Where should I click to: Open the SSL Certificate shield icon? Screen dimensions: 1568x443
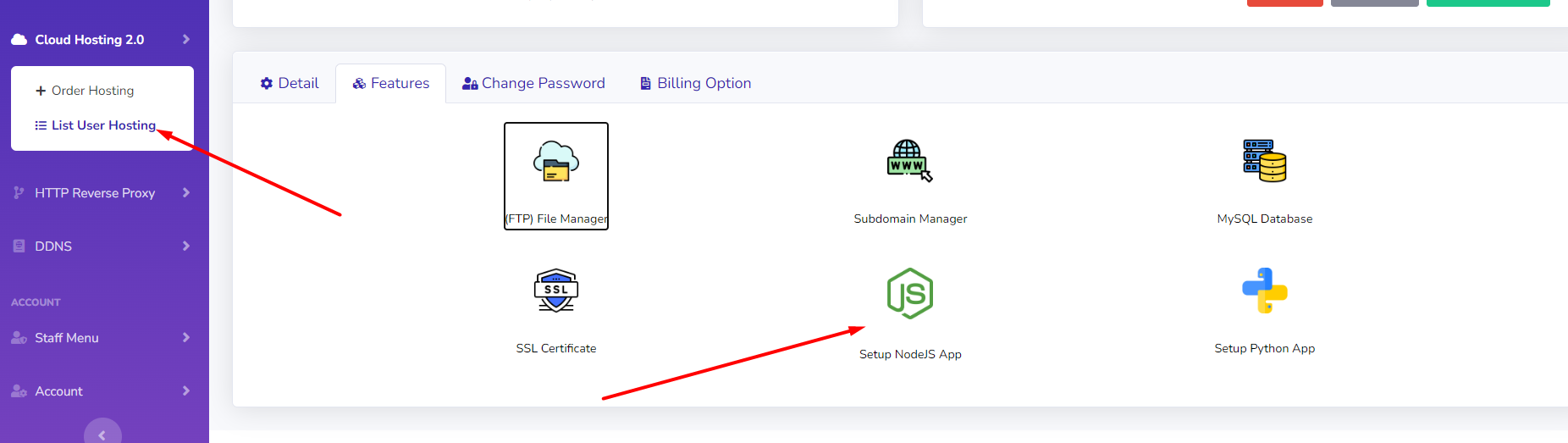[556, 291]
